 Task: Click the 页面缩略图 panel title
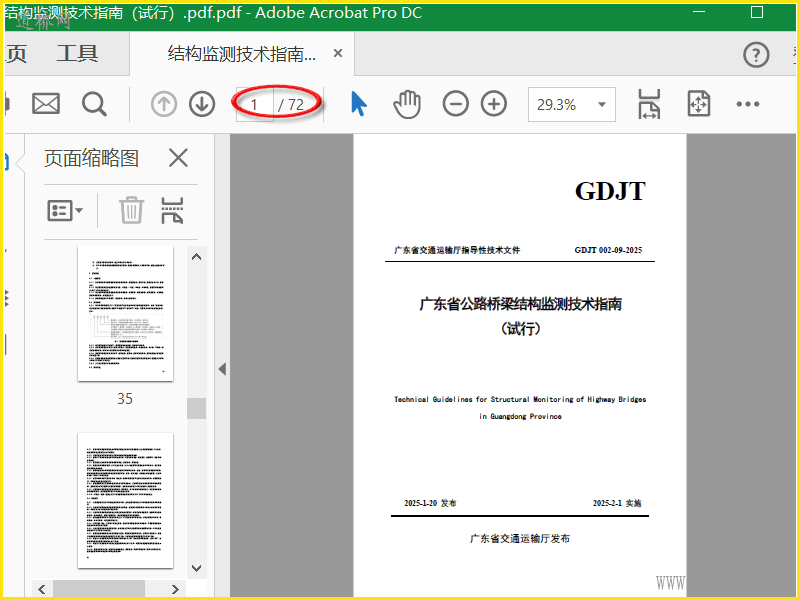(91, 158)
